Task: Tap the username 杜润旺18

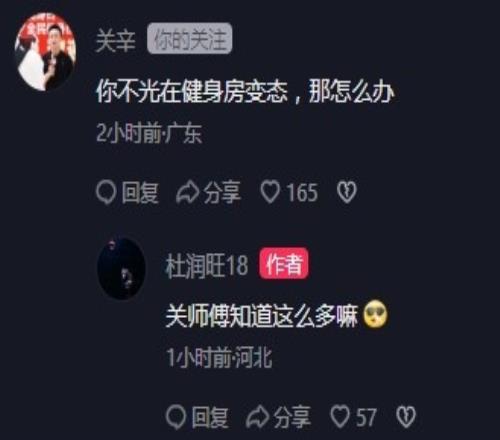Action: click(x=207, y=265)
